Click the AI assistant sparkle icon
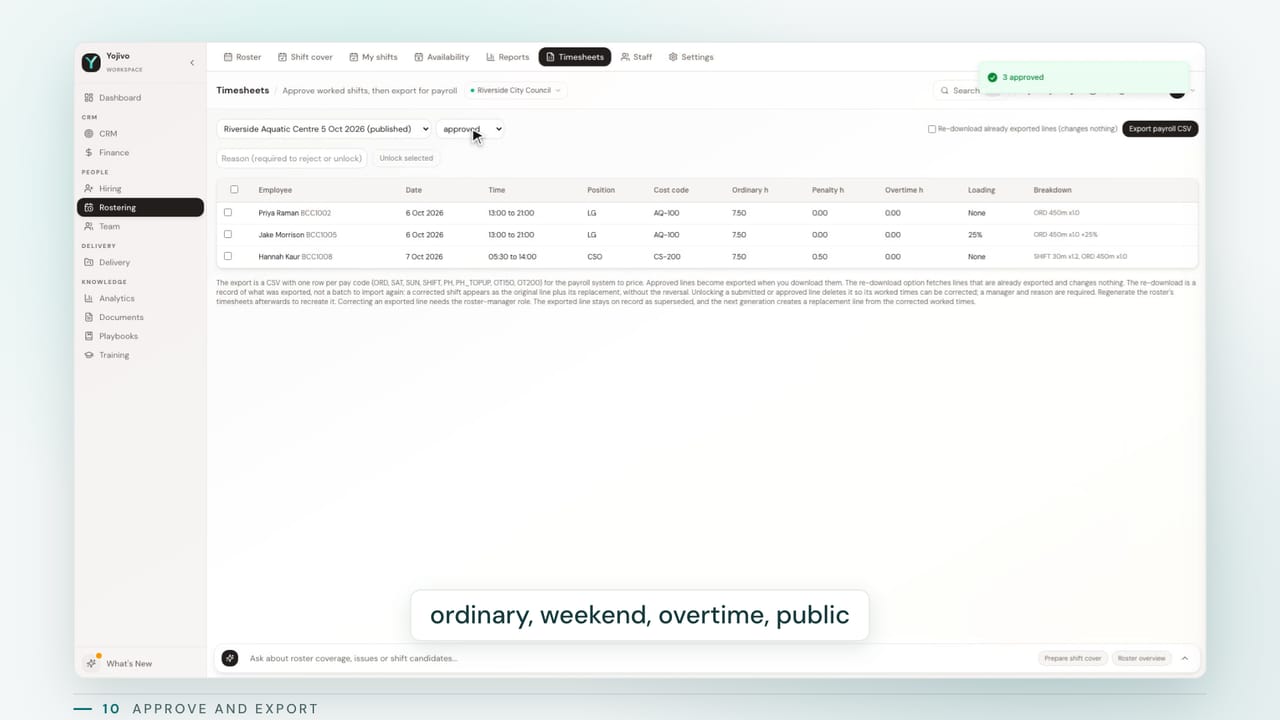 tap(230, 658)
